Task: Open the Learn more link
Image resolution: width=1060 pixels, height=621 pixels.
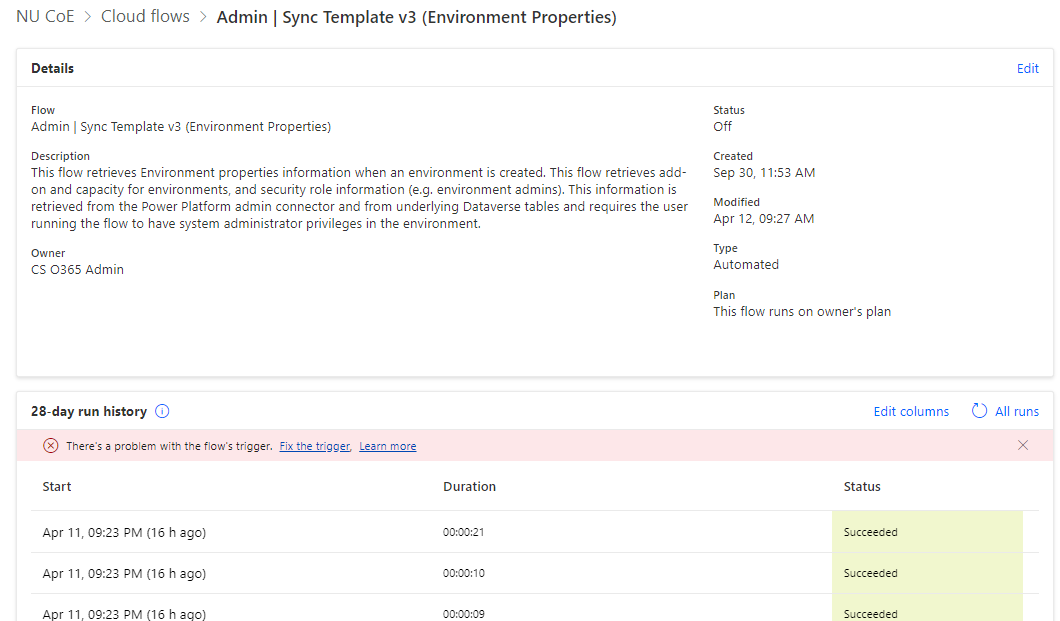Action: click(387, 445)
